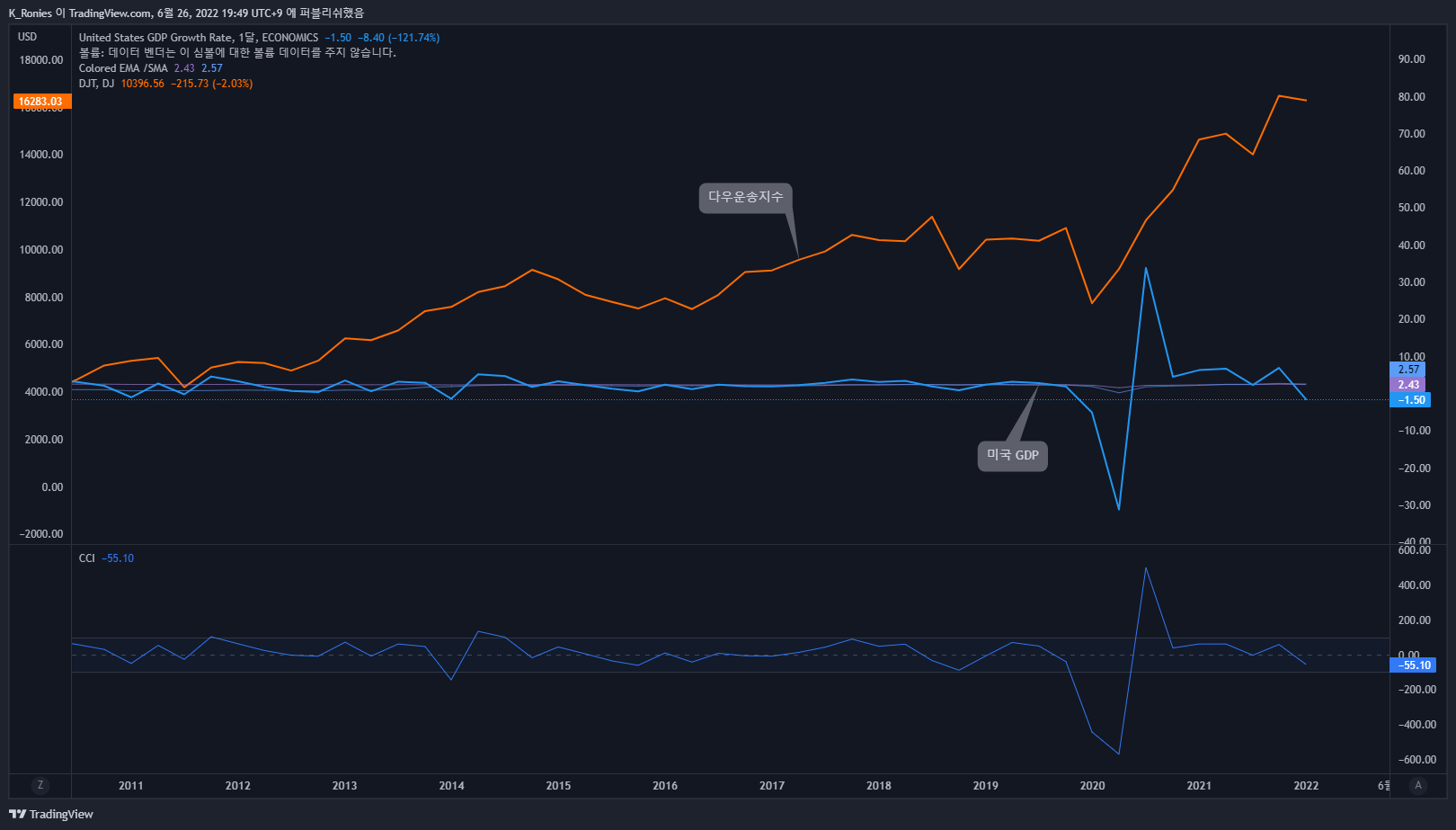Select the DJT, DJ symbol legend
This screenshot has height=830, width=1456.
pyautogui.click(x=97, y=84)
